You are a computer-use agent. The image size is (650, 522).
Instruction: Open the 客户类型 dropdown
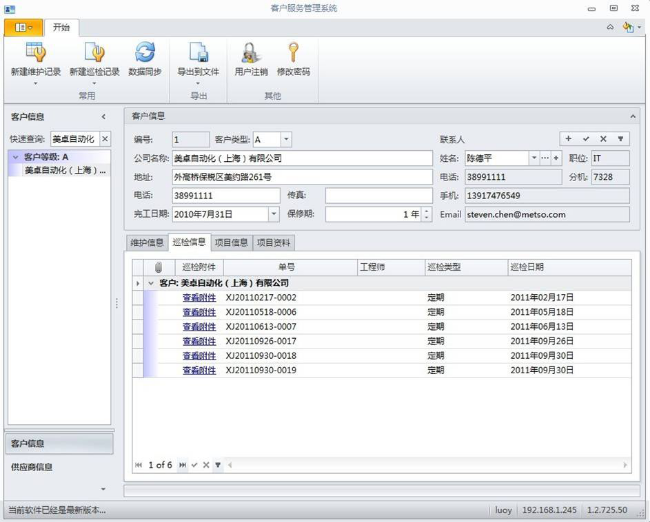(286, 139)
